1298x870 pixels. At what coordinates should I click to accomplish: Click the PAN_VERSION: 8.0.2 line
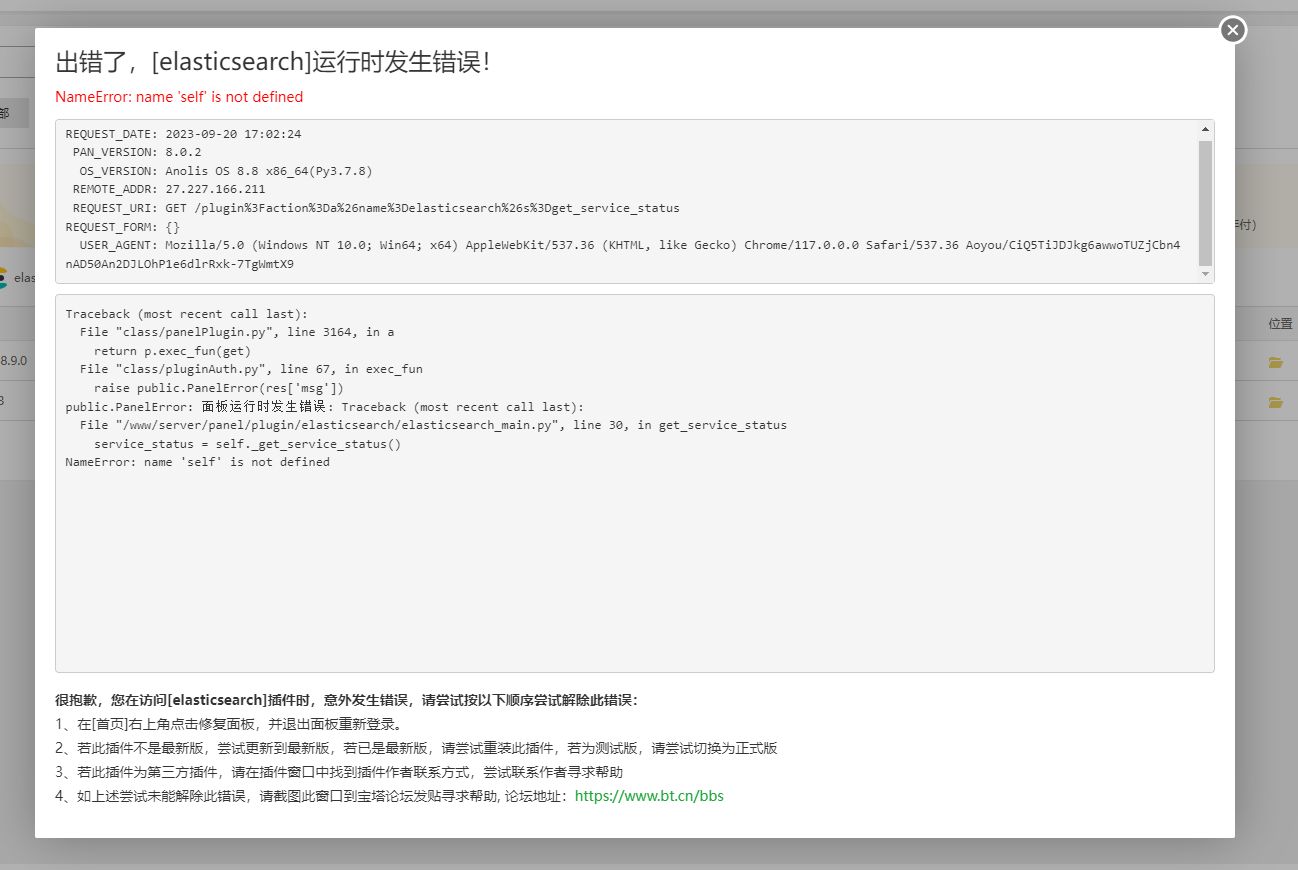137,152
